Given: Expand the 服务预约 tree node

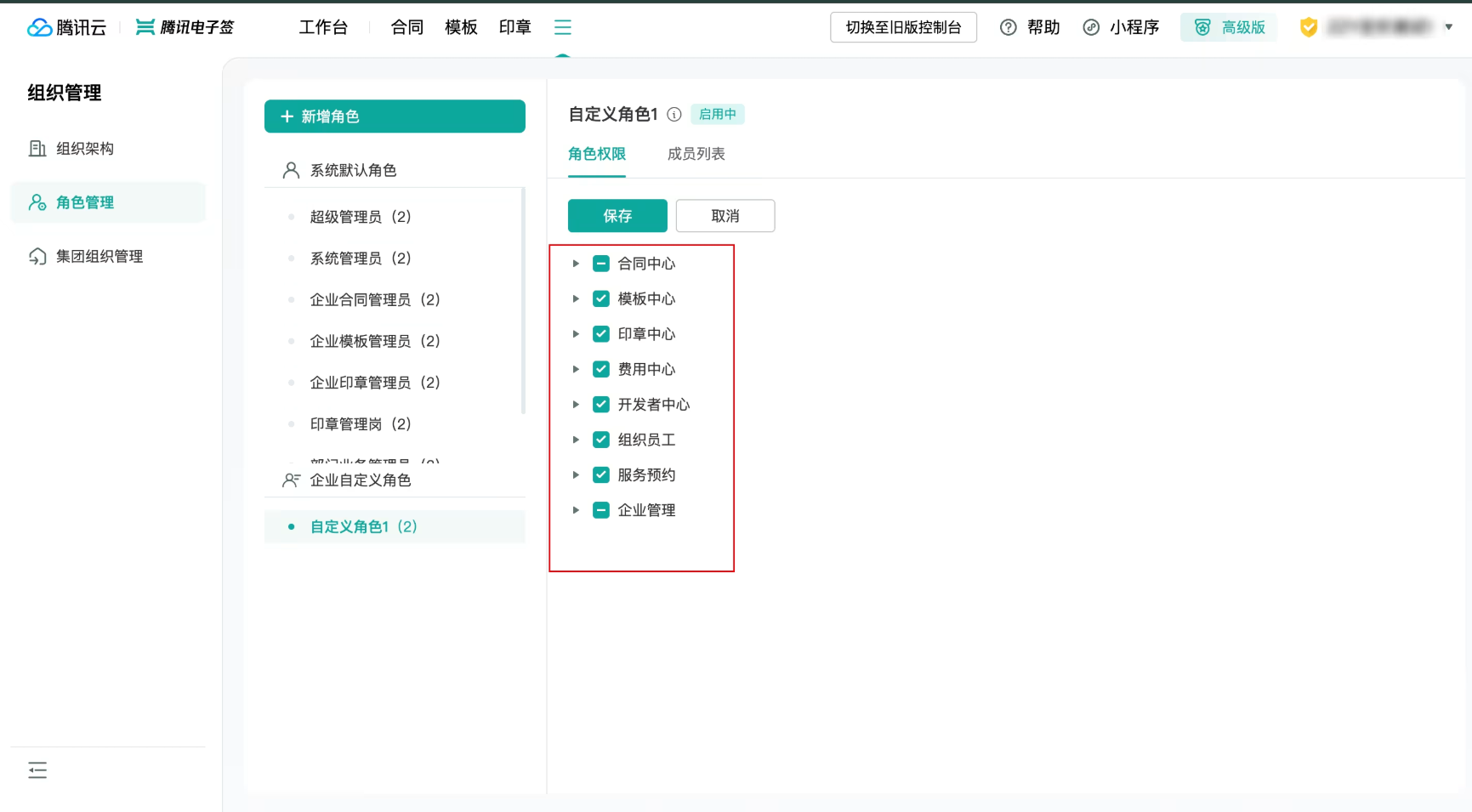Looking at the screenshot, I should [x=576, y=474].
